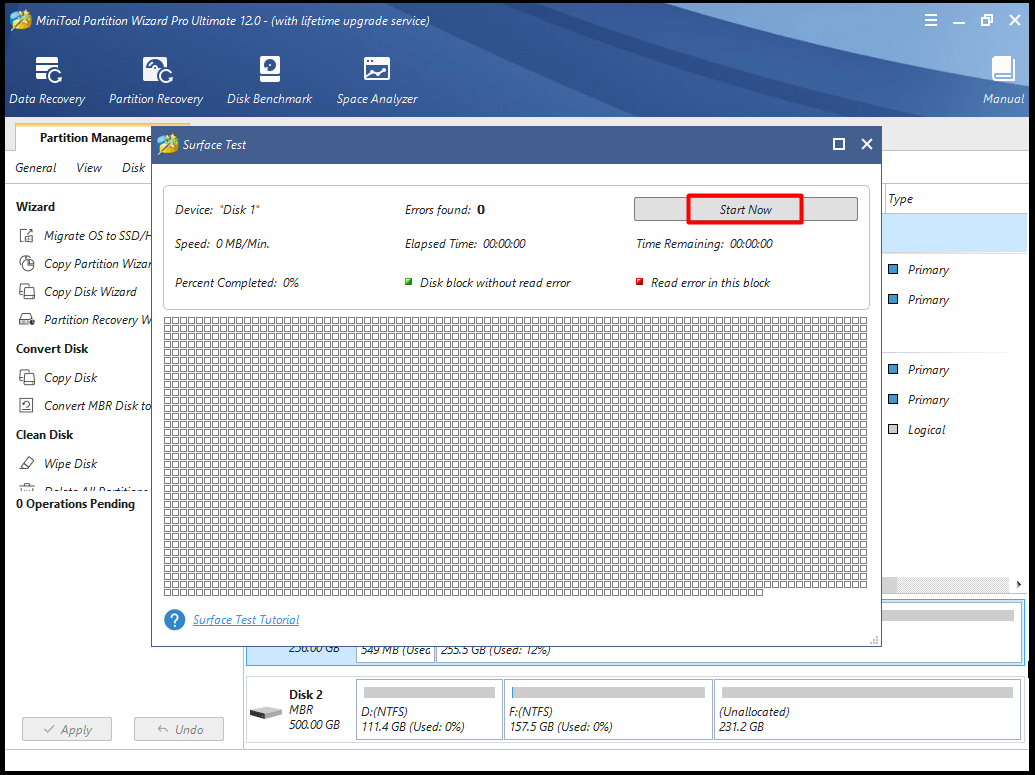Open the Manual book icon
Image resolution: width=1035 pixels, height=775 pixels.
pos(1003,69)
